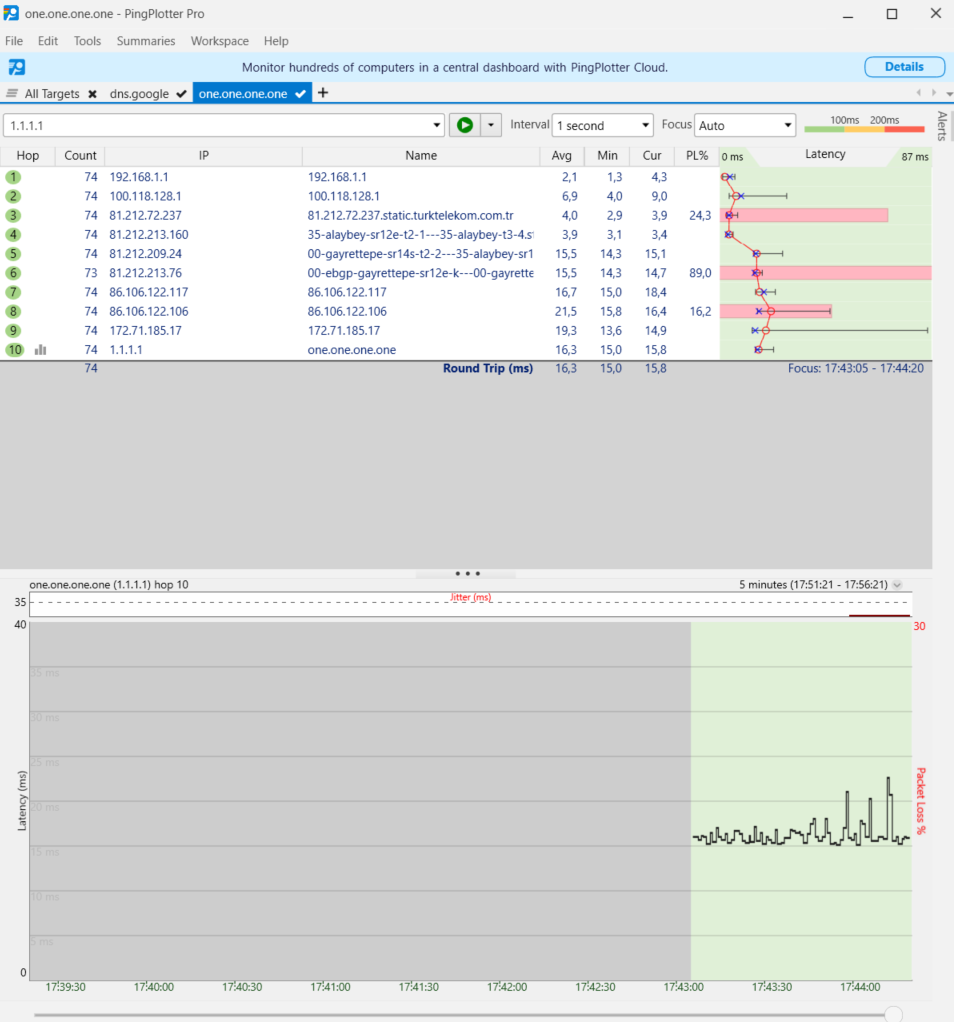This screenshot has height=1022, width=954.
Task: Open the Workspace menu
Action: click(220, 41)
